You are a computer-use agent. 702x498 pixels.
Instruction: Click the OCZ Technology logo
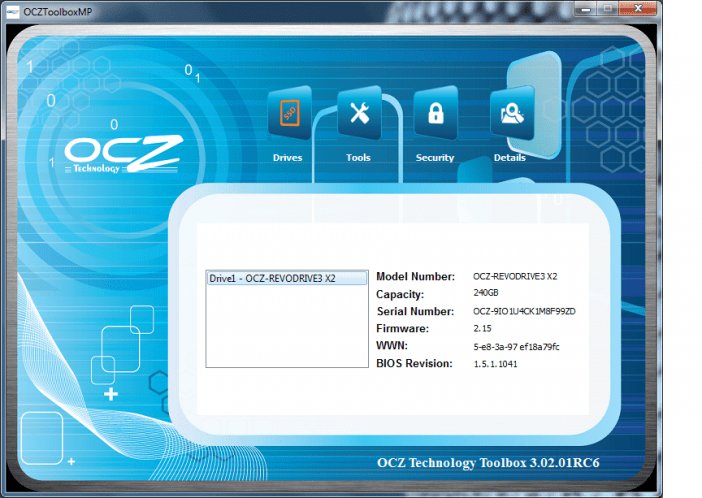pos(124,155)
